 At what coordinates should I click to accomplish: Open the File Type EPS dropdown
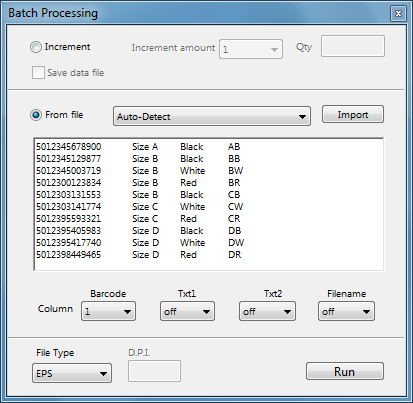[x=72, y=373]
